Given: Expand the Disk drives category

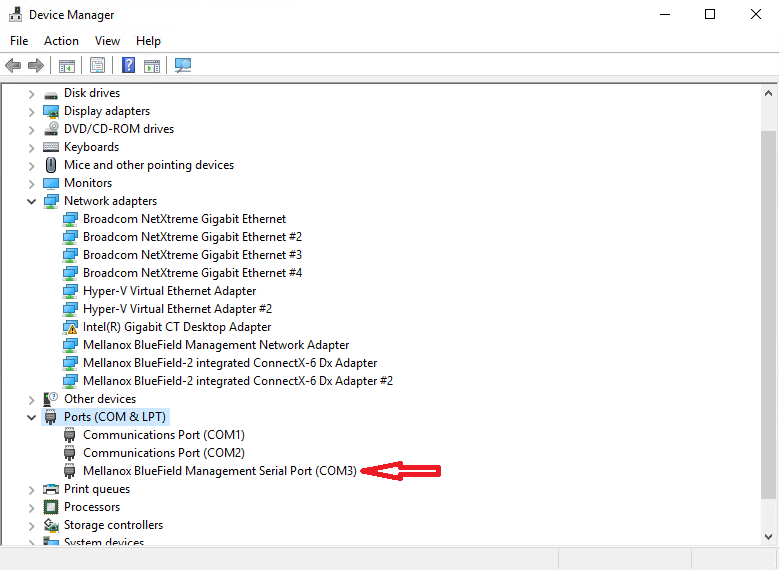Looking at the screenshot, I should (x=32, y=93).
